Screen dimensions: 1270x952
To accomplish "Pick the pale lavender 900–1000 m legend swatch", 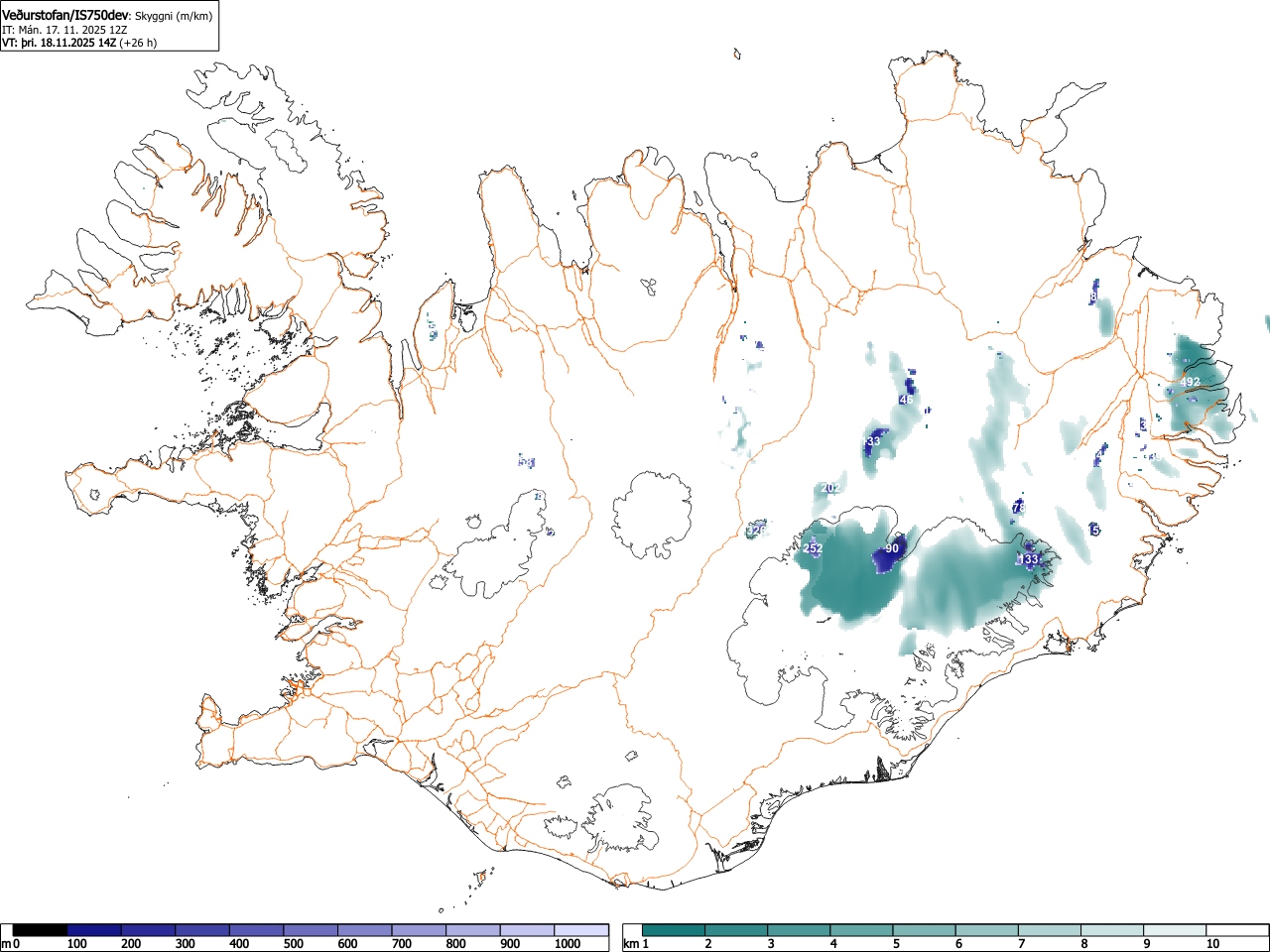I will [x=527, y=930].
